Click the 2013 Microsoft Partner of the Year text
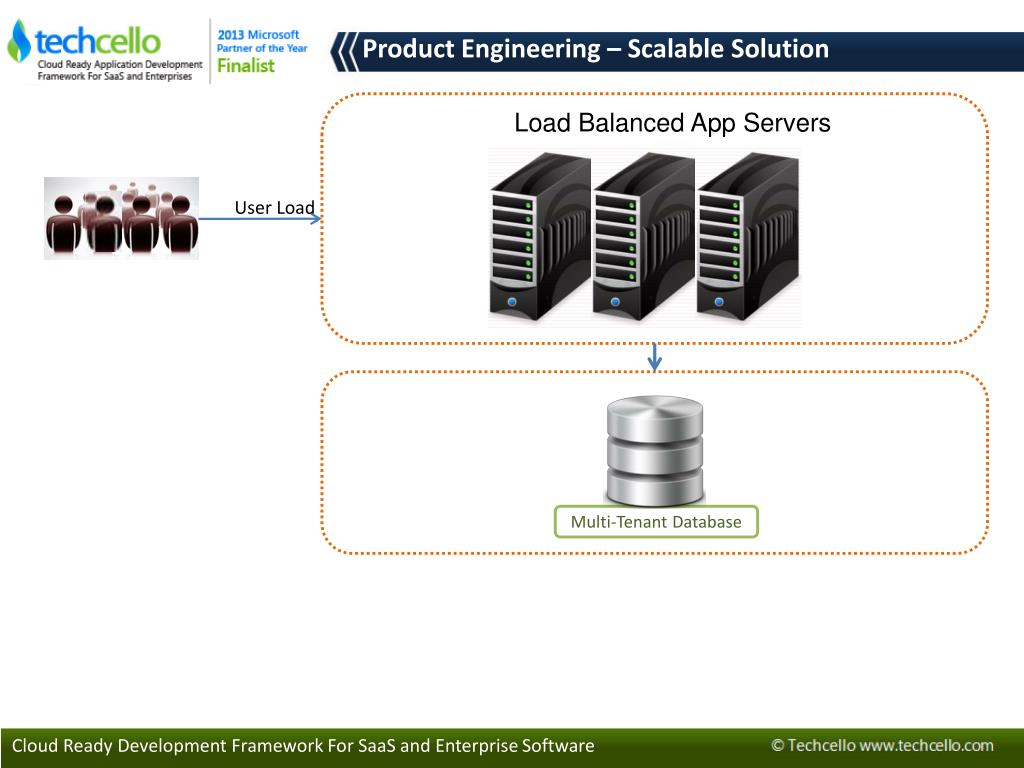 pyautogui.click(x=262, y=41)
